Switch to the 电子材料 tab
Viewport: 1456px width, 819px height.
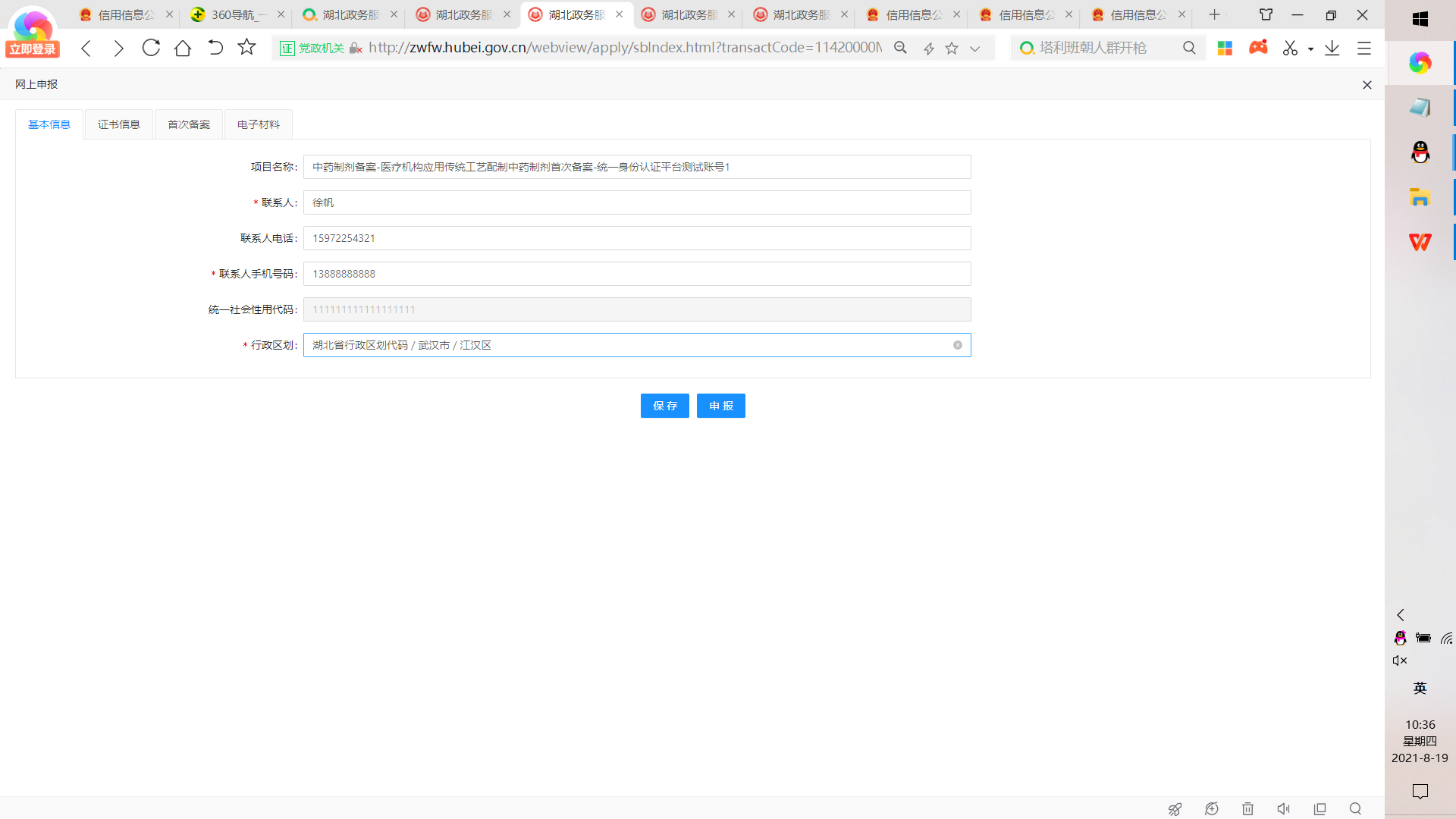[x=259, y=124]
